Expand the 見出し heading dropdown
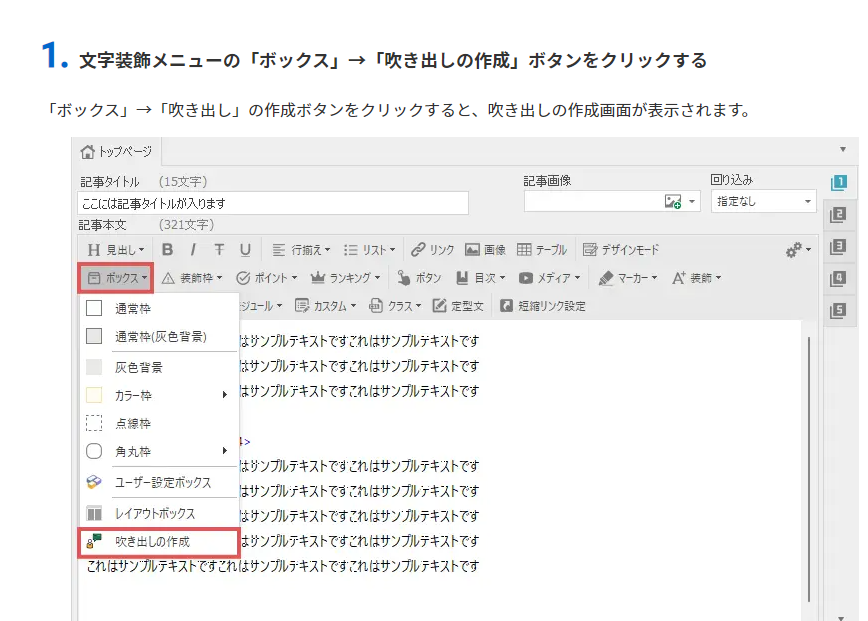The height and width of the screenshot is (621, 868). (x=116, y=250)
